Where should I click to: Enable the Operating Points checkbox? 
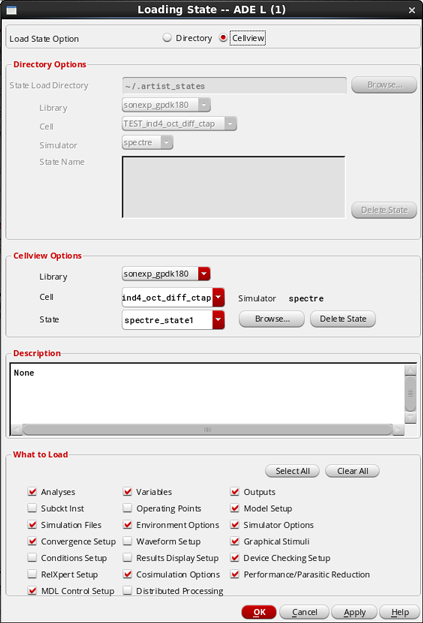(127, 508)
